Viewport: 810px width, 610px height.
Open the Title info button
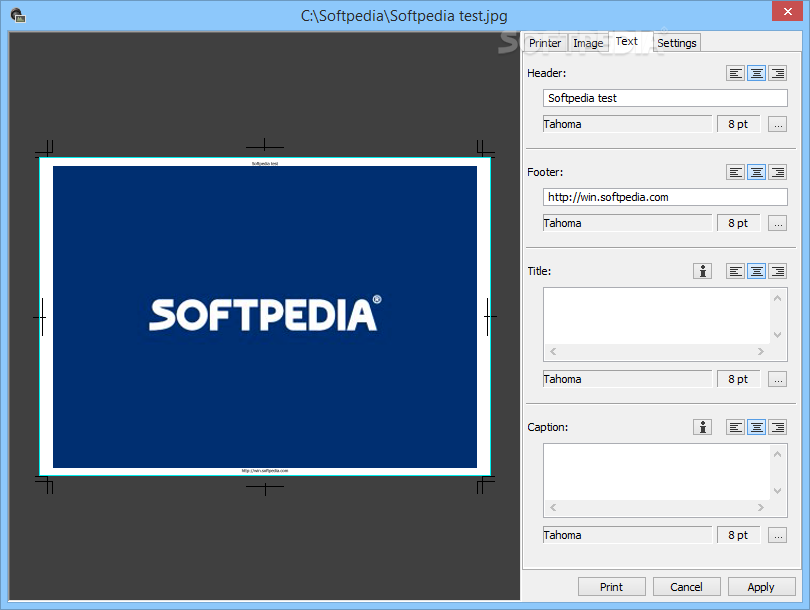tap(703, 271)
